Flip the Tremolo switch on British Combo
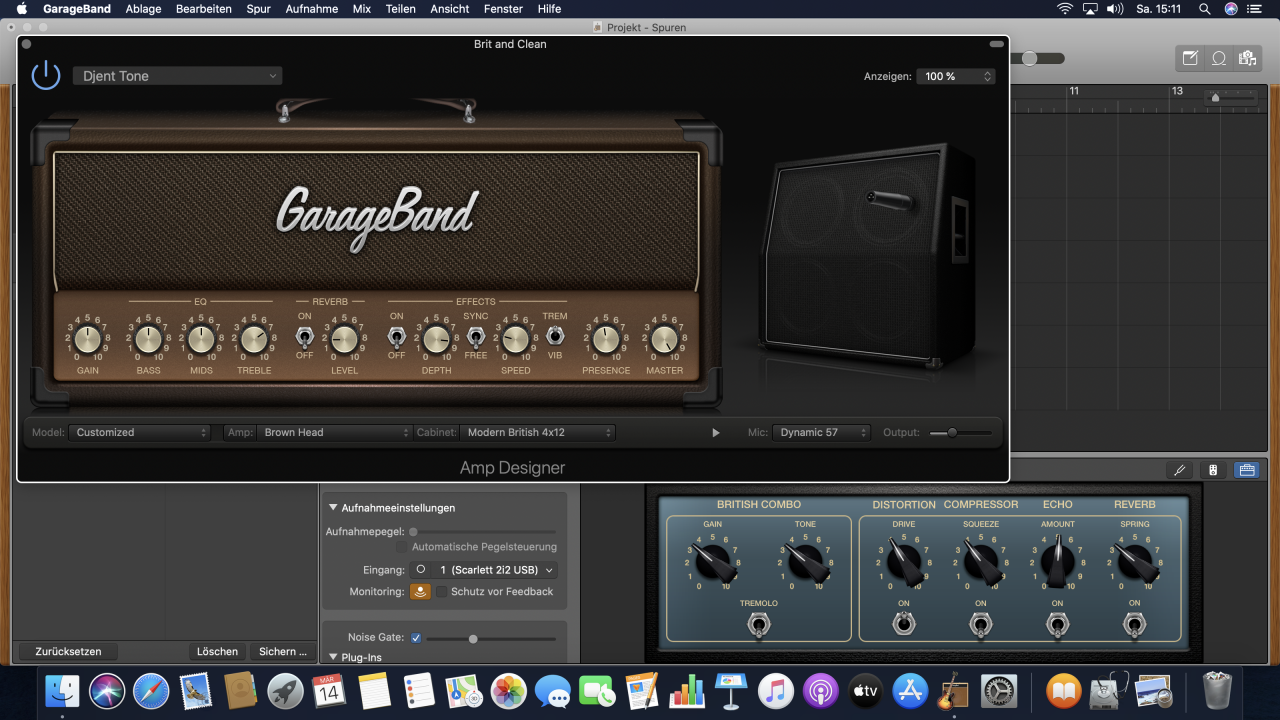This screenshot has height=720, width=1280. pyautogui.click(x=758, y=626)
